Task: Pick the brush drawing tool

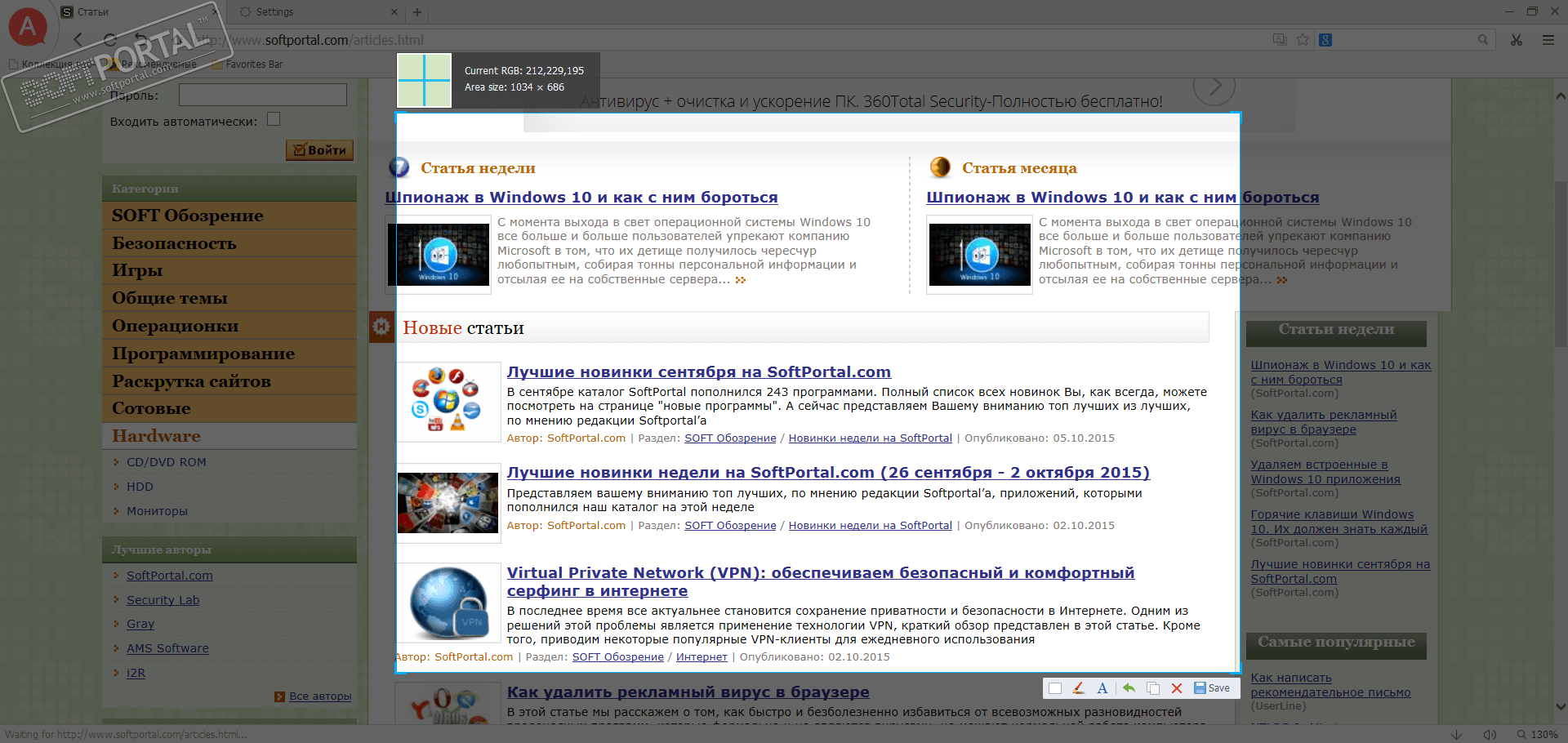Action: pos(1078,688)
